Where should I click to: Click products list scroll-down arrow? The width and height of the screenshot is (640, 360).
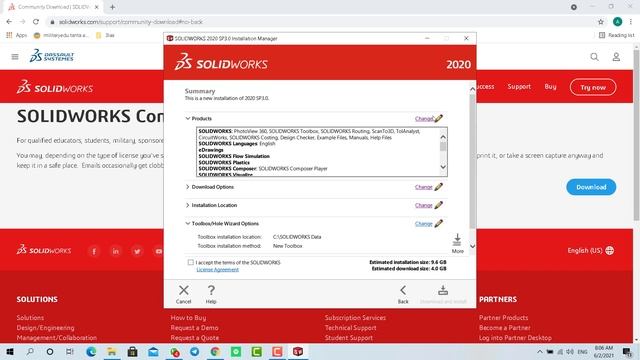tap(443, 167)
